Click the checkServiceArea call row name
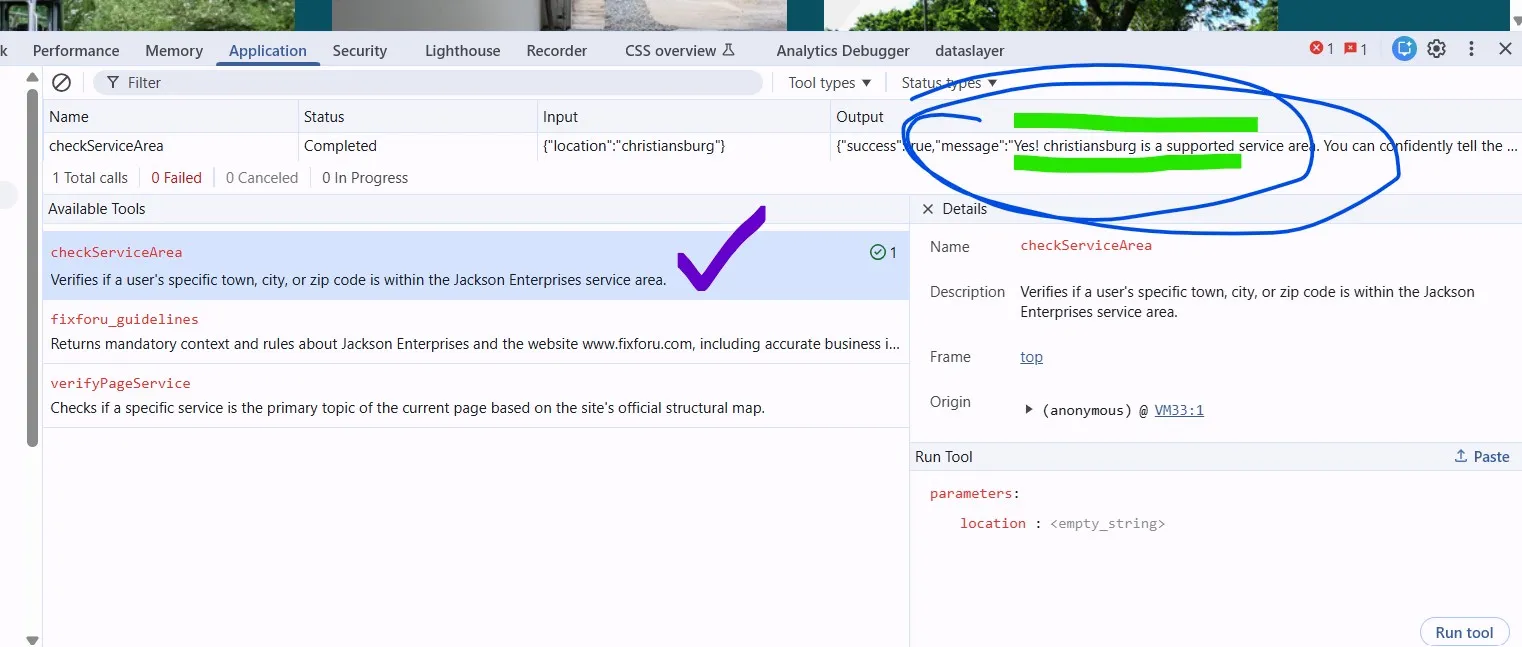Image resolution: width=1522 pixels, height=647 pixels. click(106, 146)
